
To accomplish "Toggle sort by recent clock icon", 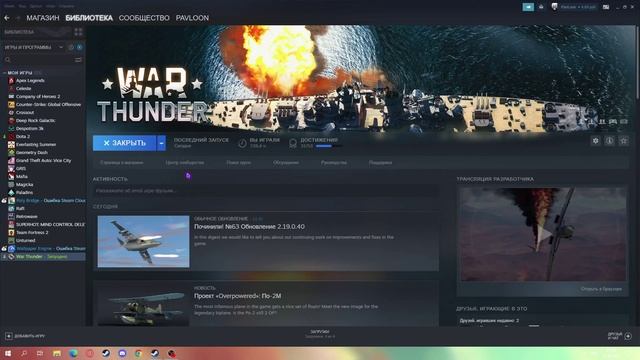I will pos(71,47).
